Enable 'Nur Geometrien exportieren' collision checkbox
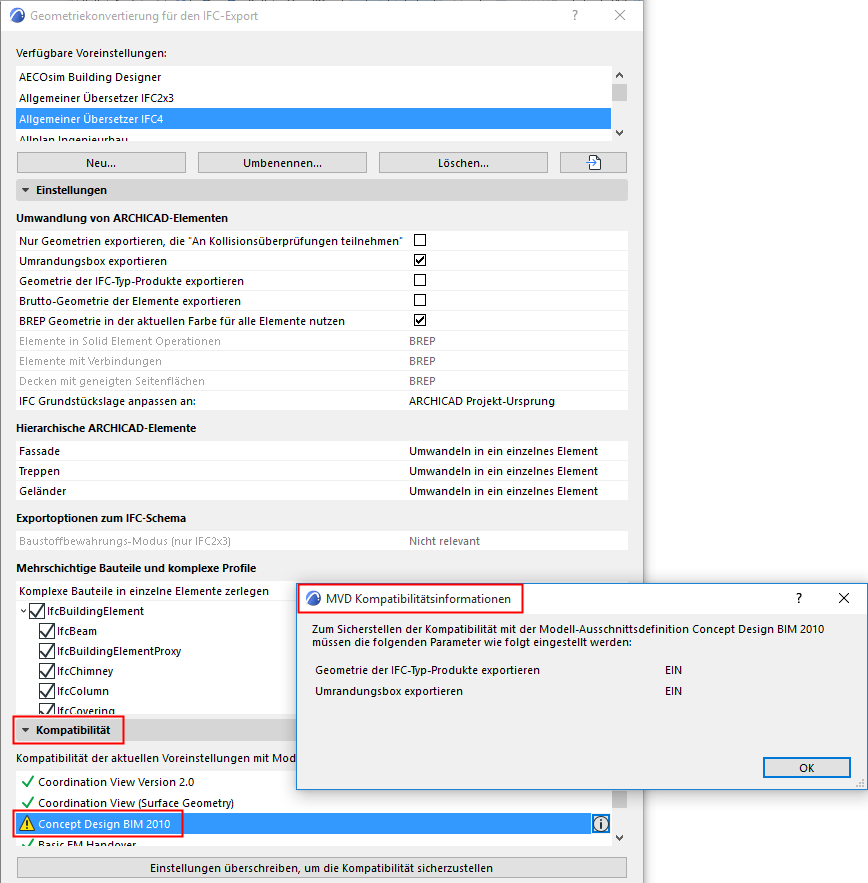The height and width of the screenshot is (883, 868). pos(420,240)
